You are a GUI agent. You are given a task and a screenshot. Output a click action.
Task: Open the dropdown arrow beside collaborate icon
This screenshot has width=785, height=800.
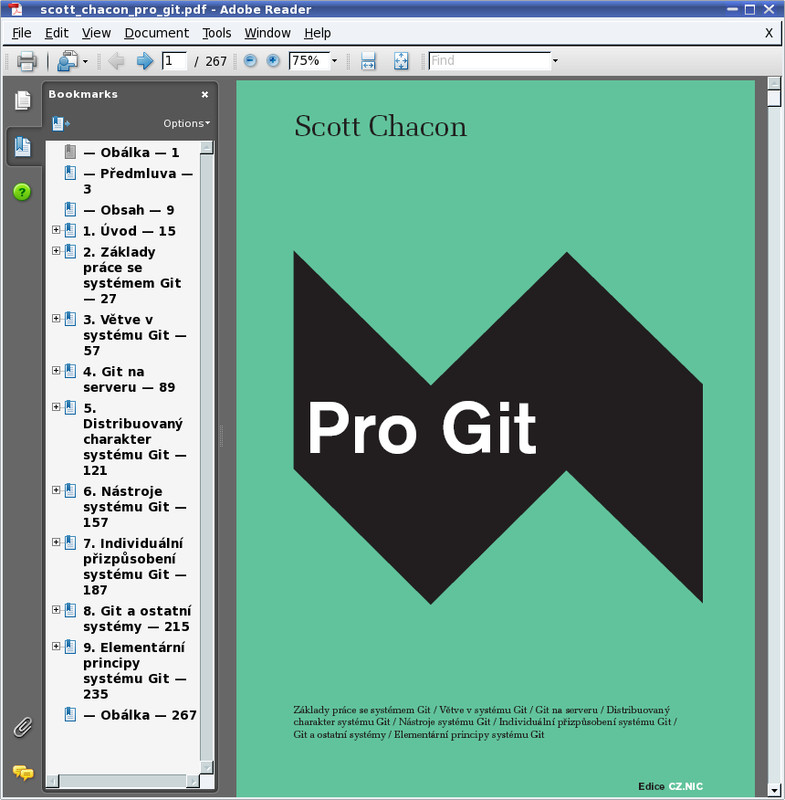(x=85, y=61)
